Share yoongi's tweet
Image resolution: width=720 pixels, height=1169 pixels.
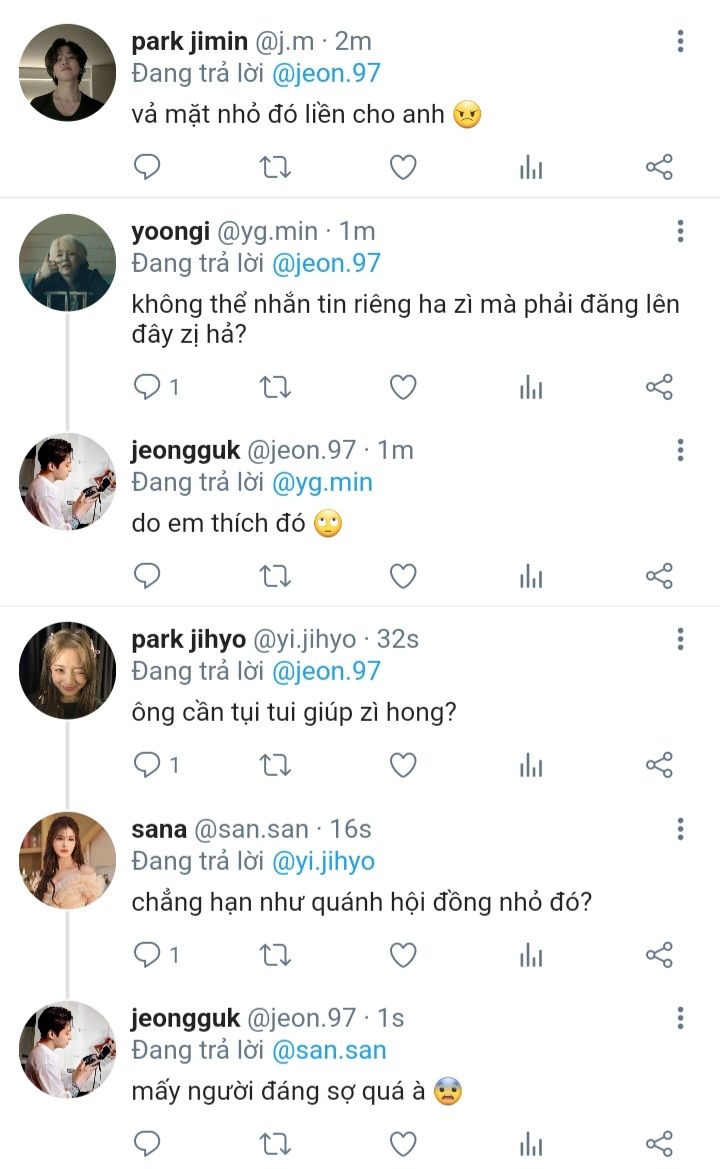coord(659,387)
